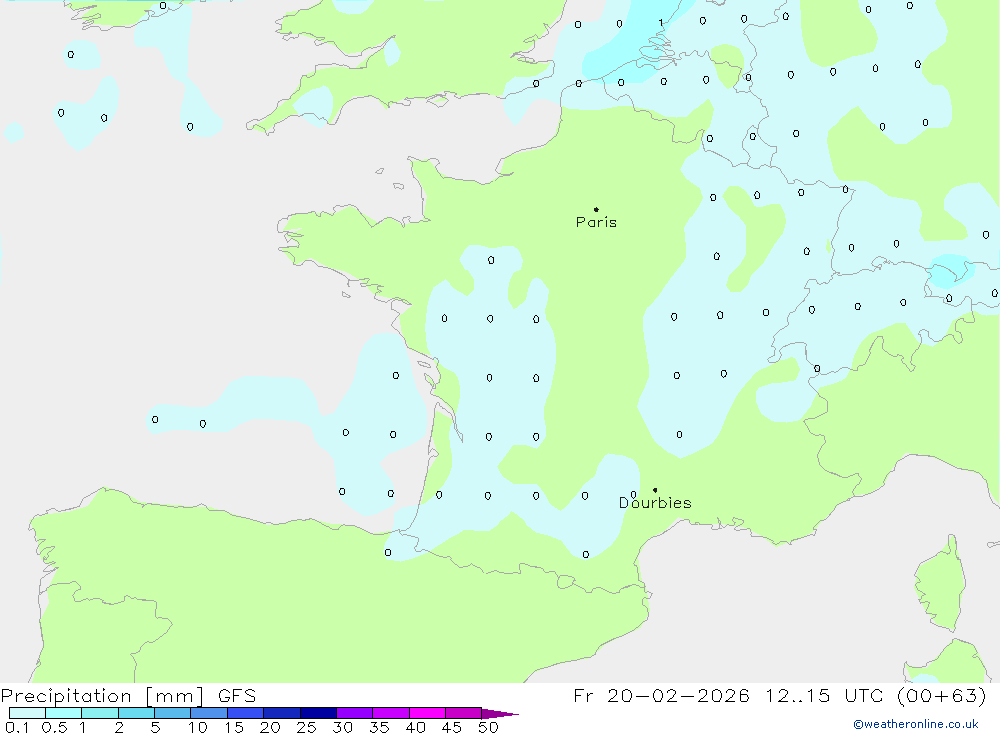Select the black dot marking Paris

pyautogui.click(x=596, y=209)
